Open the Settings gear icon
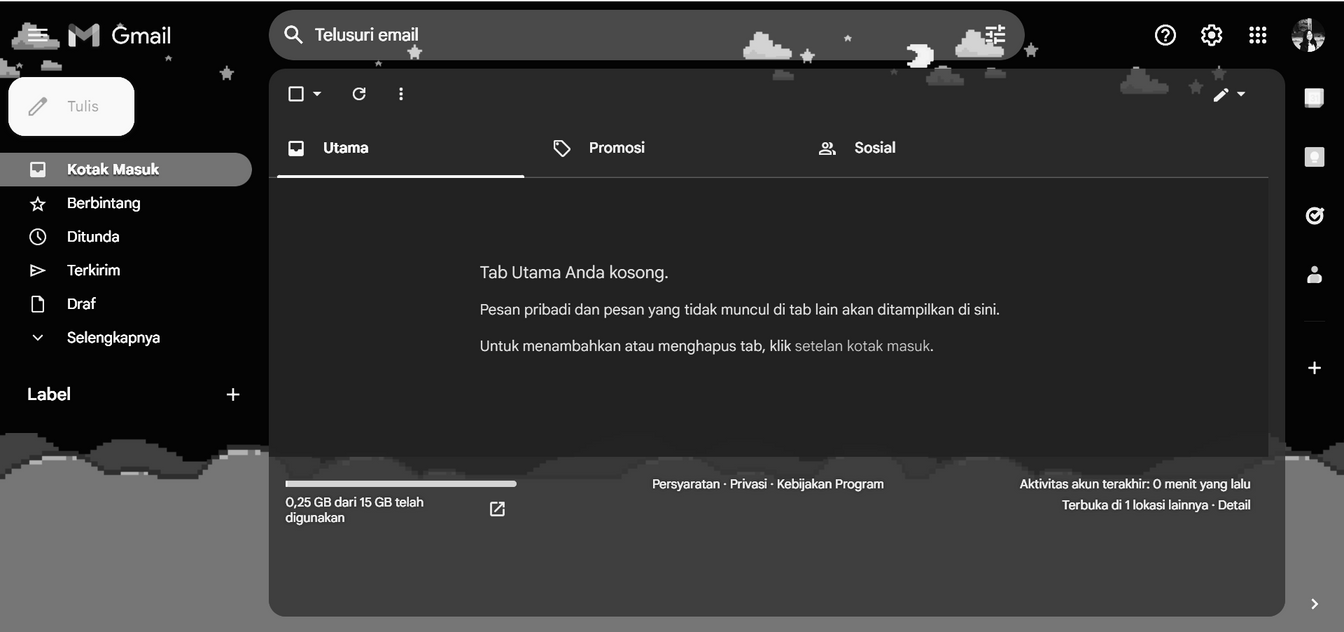This screenshot has width=1344, height=632. click(1211, 35)
